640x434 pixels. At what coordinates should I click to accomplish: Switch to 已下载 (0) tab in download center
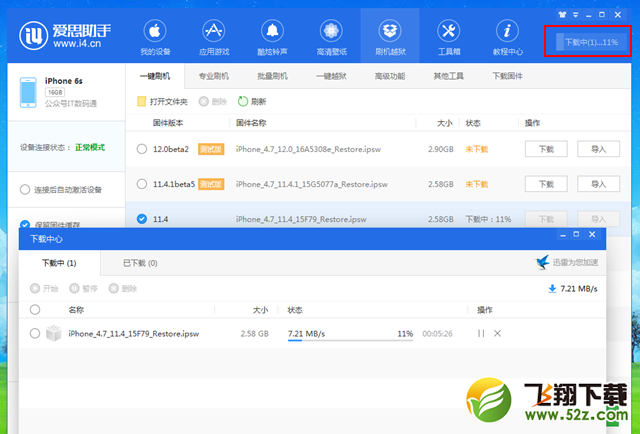coord(140,263)
